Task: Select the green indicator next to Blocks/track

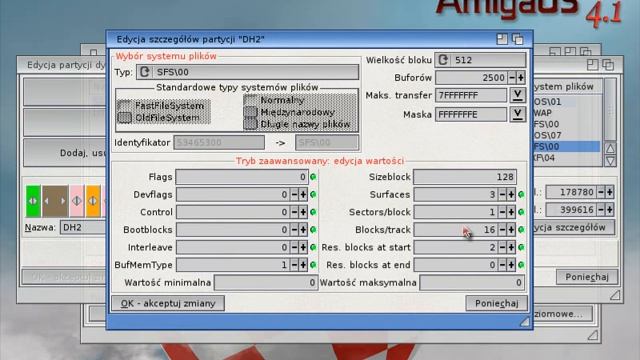Action: 521,229
